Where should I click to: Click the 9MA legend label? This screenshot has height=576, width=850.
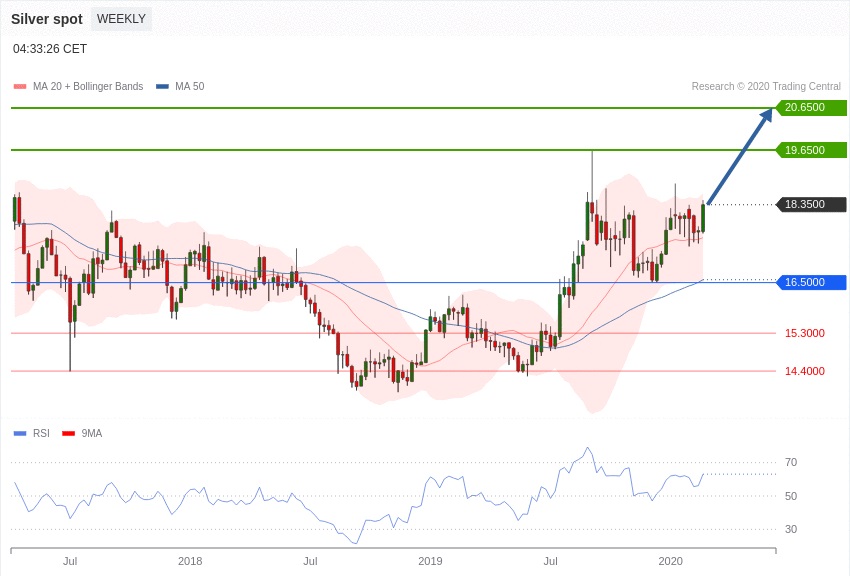pos(92,433)
